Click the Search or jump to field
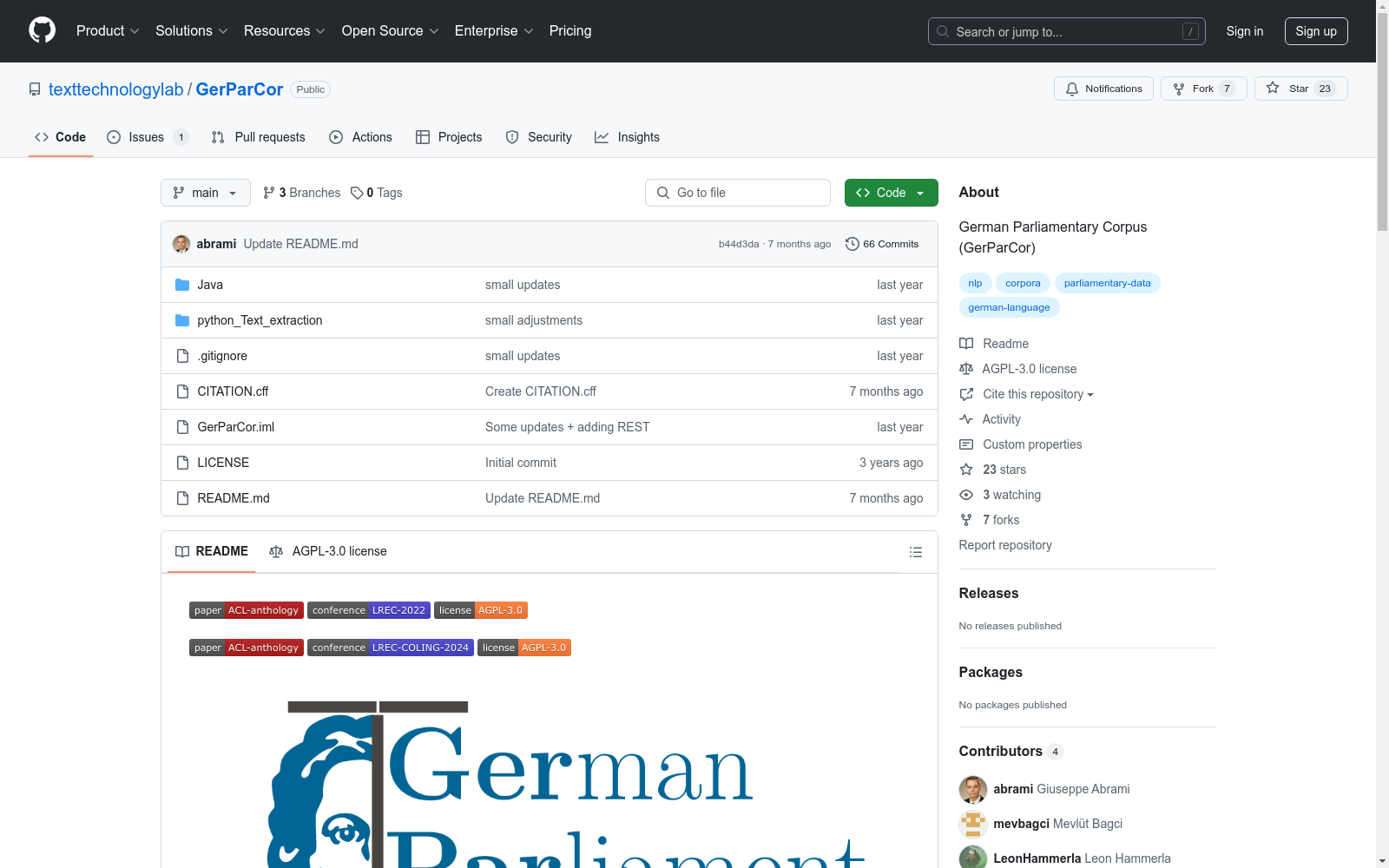The height and width of the screenshot is (868, 1389). pos(1067,31)
